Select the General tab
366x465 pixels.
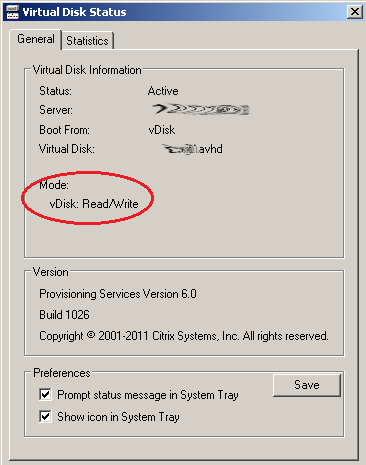pos(36,39)
